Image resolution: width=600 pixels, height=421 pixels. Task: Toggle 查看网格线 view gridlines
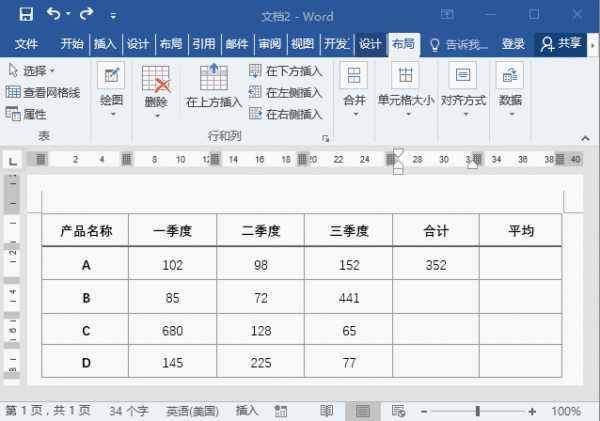43,92
